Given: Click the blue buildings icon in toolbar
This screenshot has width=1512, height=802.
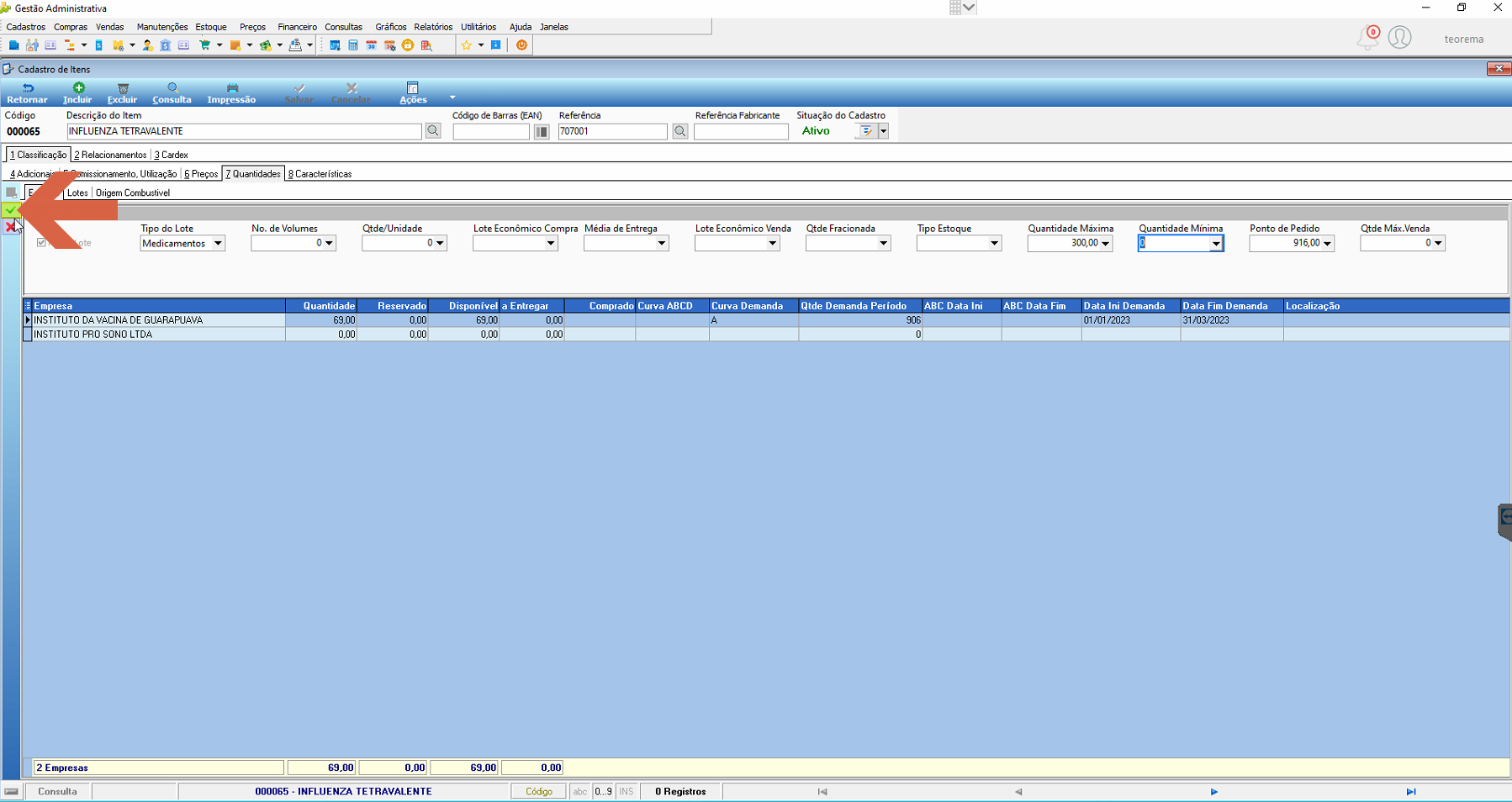Looking at the screenshot, I should coord(13,45).
